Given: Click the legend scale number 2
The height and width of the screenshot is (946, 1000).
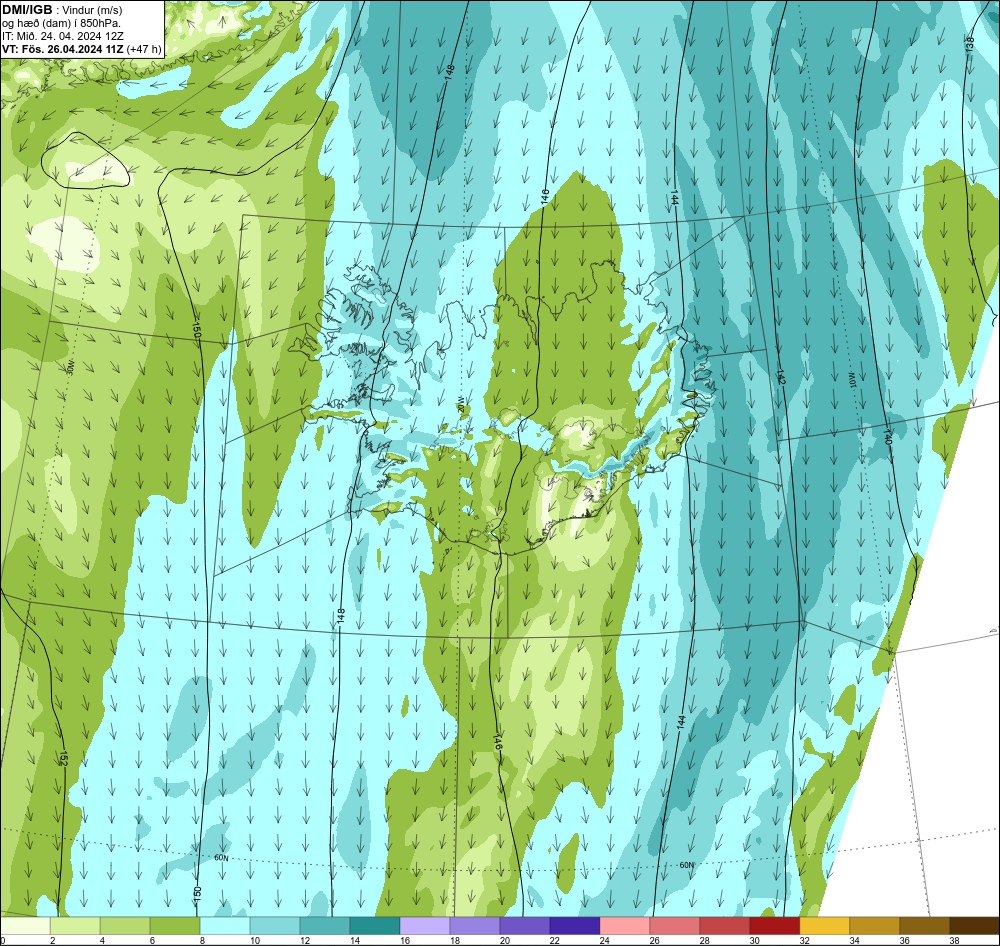Looking at the screenshot, I should [52, 940].
